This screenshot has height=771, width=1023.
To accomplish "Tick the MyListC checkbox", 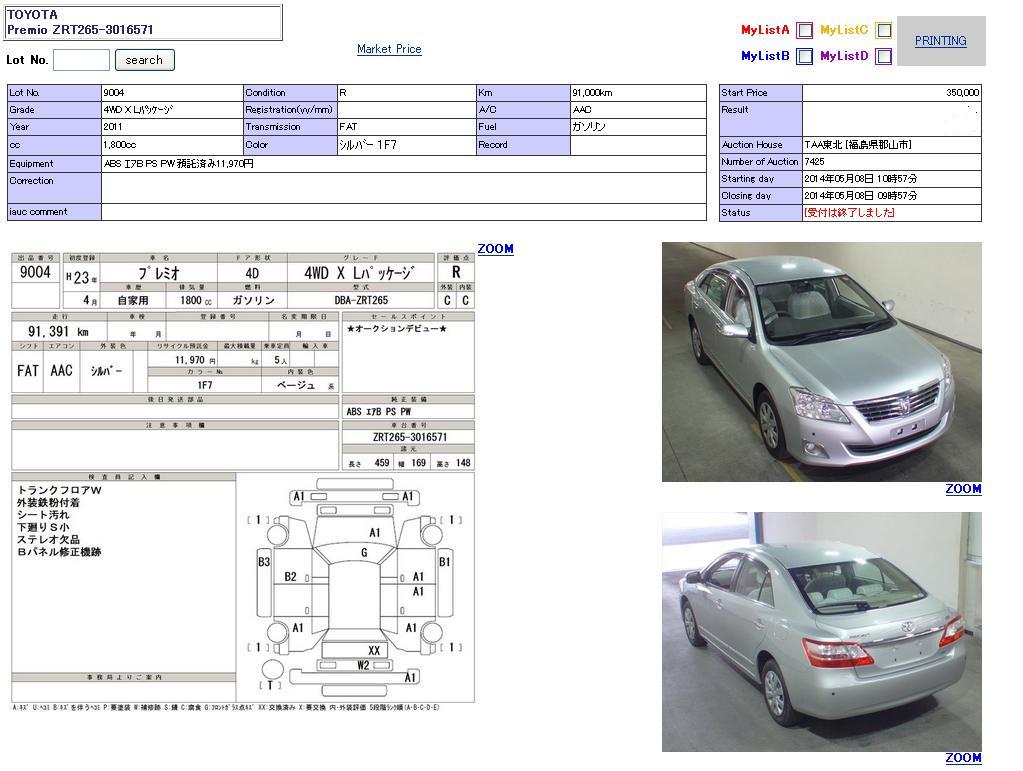I will (x=883, y=31).
